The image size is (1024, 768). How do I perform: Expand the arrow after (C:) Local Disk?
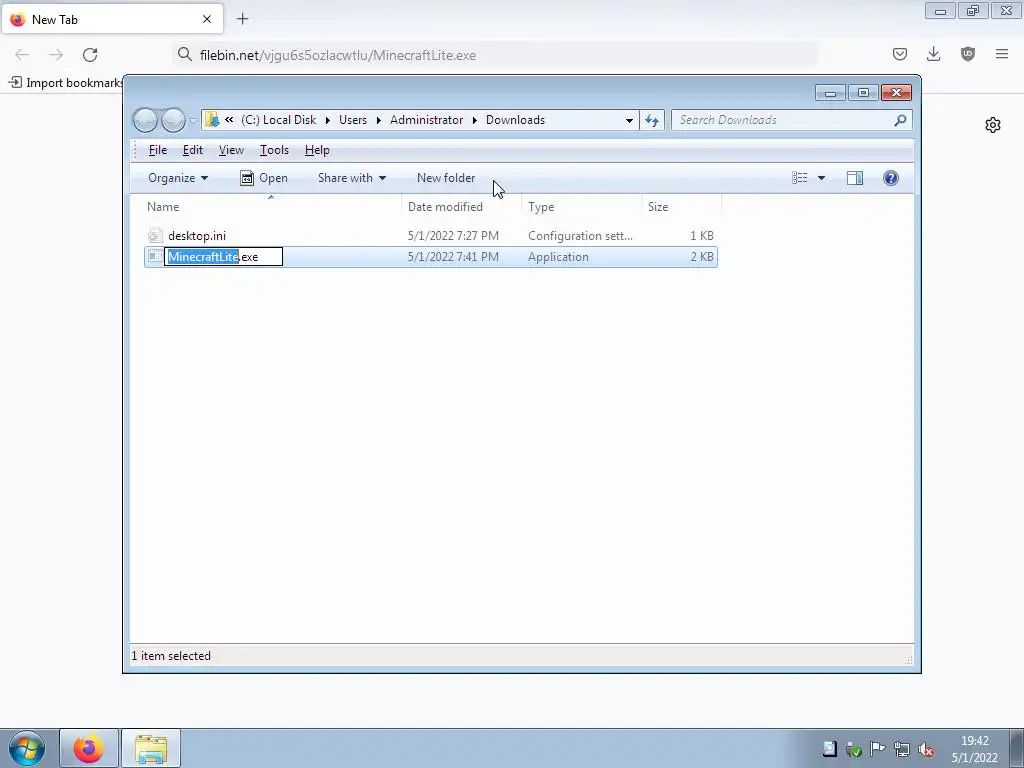click(x=327, y=120)
